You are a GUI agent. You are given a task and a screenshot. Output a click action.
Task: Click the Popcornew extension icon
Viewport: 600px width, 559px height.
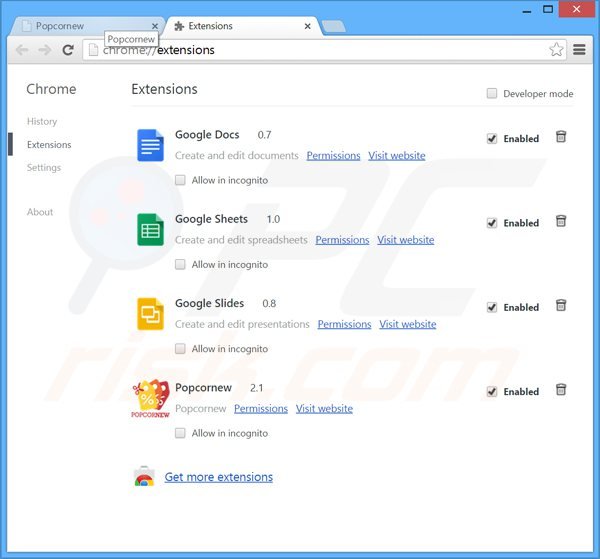tap(150, 398)
